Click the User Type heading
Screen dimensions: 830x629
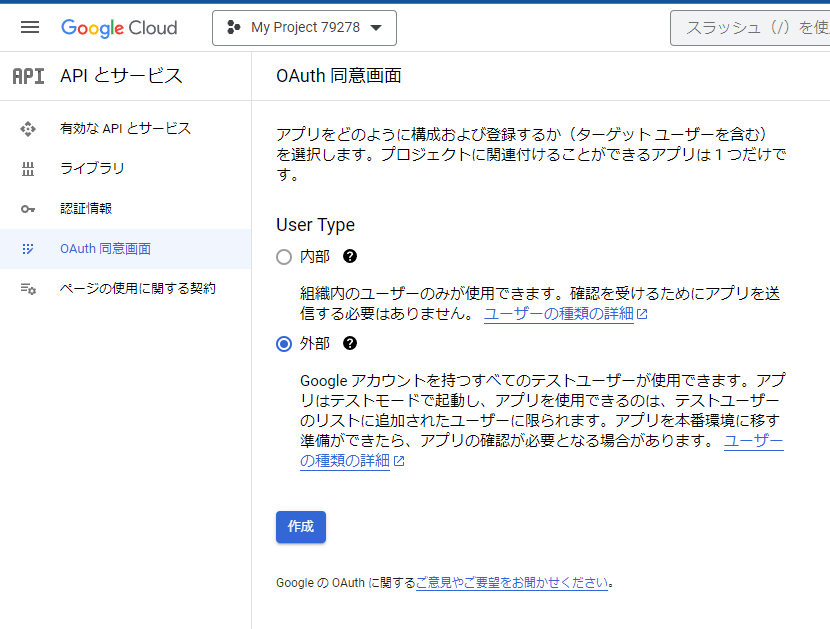pyautogui.click(x=315, y=225)
